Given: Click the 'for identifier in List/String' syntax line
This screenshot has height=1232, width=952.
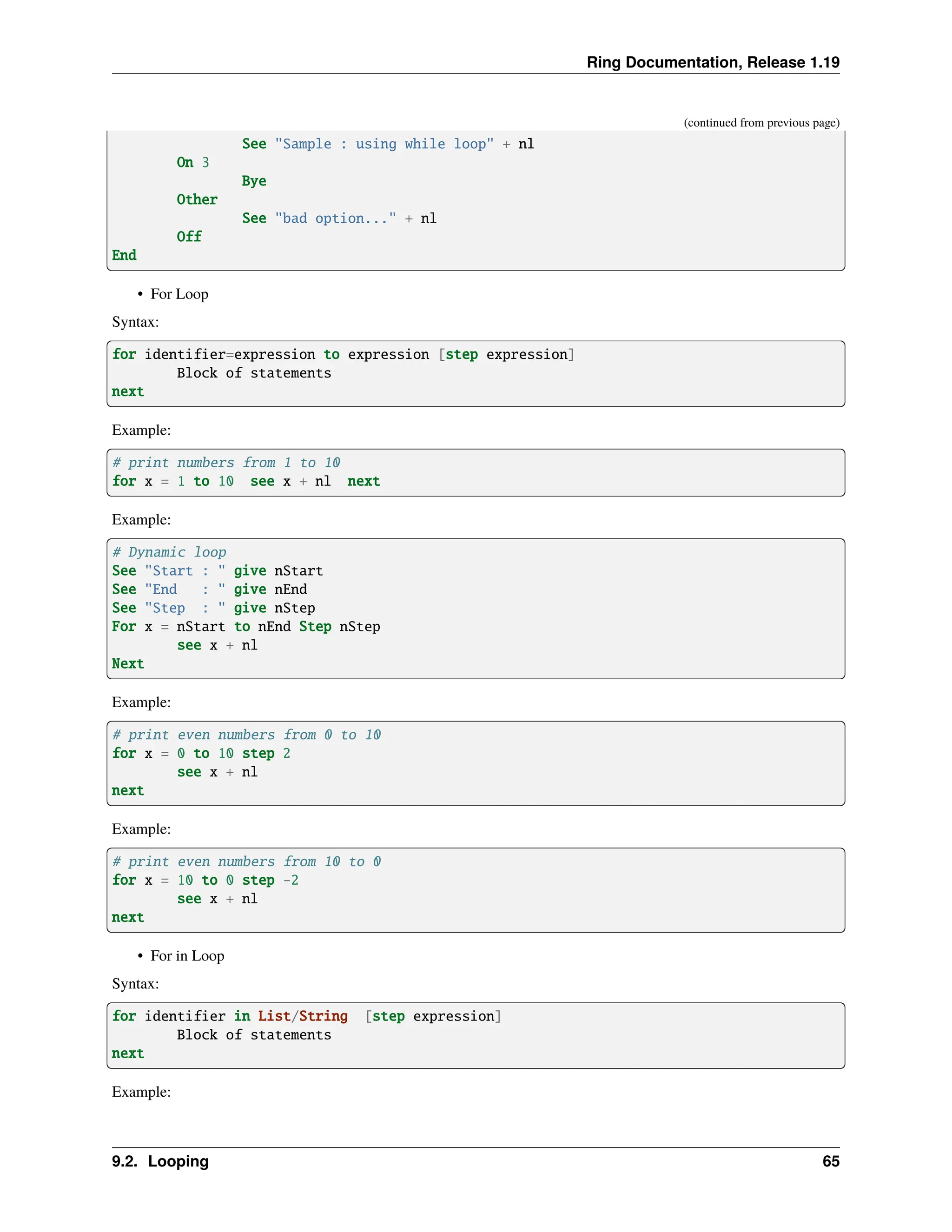Looking at the screenshot, I should (x=306, y=1016).
